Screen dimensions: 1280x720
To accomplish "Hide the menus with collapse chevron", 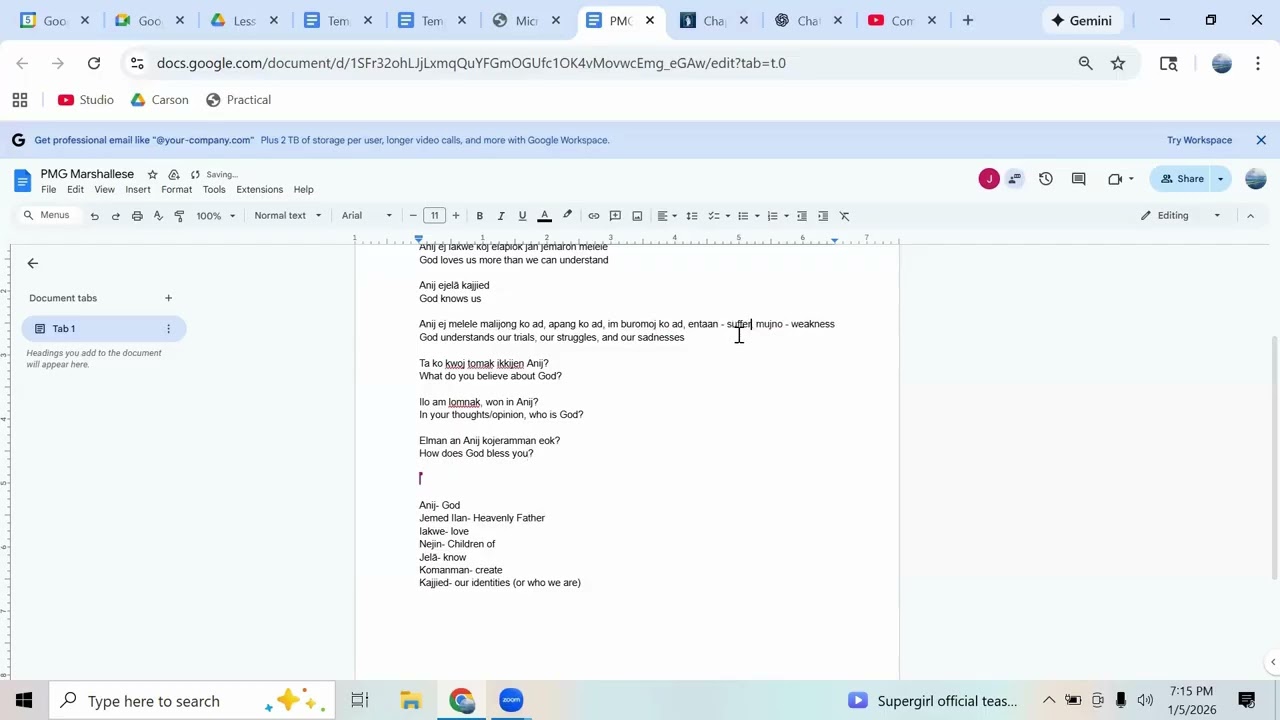I will point(1250,216).
